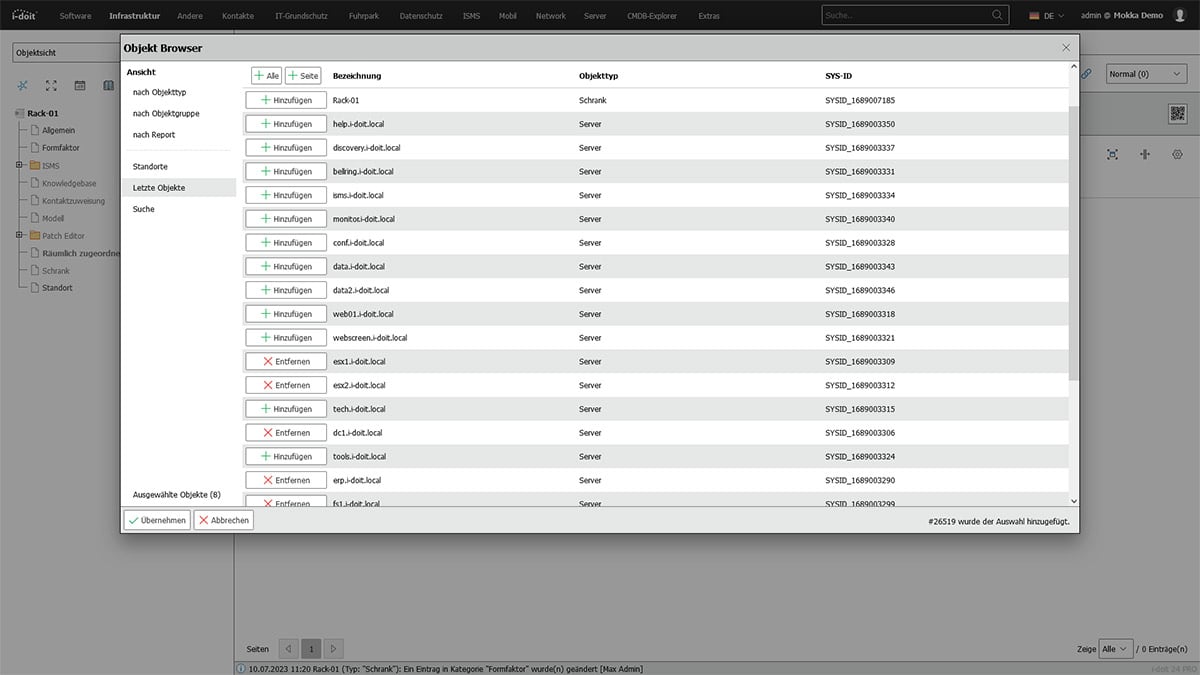Open the Extras menu
This screenshot has height=675, width=1200.
(708, 16)
